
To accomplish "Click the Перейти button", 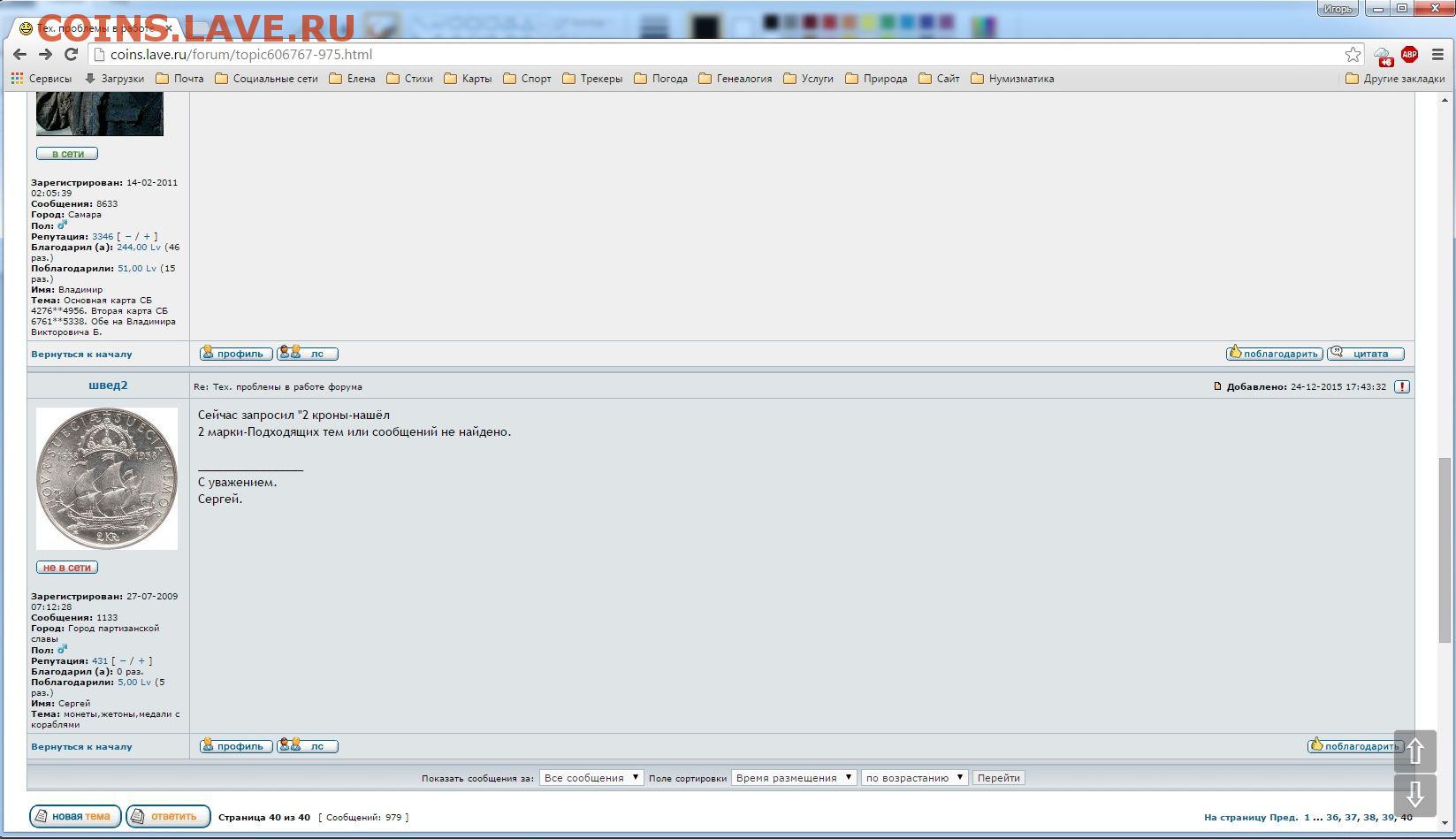I will pyautogui.click(x=999, y=778).
